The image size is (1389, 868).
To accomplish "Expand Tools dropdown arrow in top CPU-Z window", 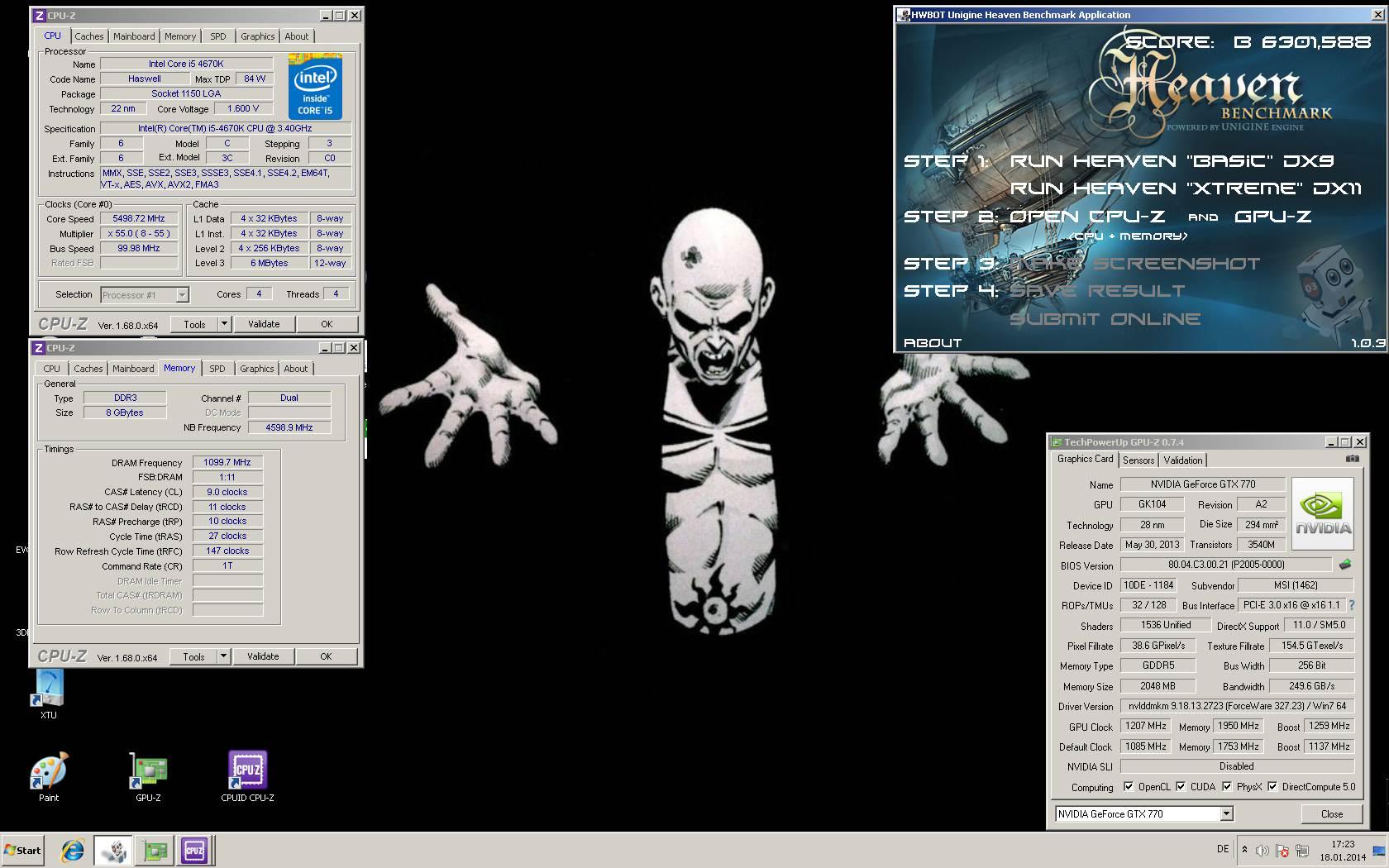I will tap(224, 324).
